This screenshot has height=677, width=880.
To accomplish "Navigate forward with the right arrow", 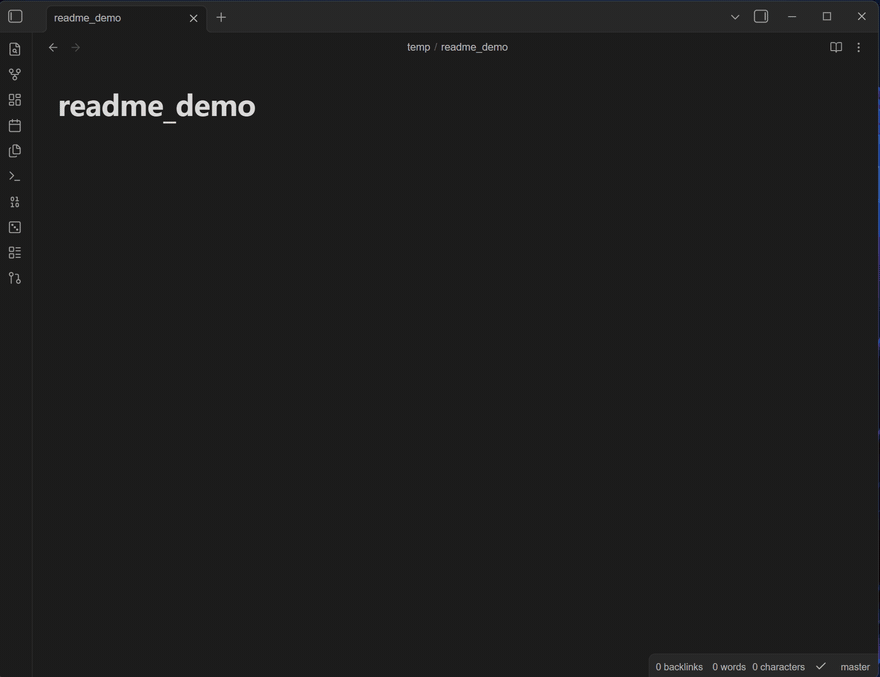I will [76, 47].
